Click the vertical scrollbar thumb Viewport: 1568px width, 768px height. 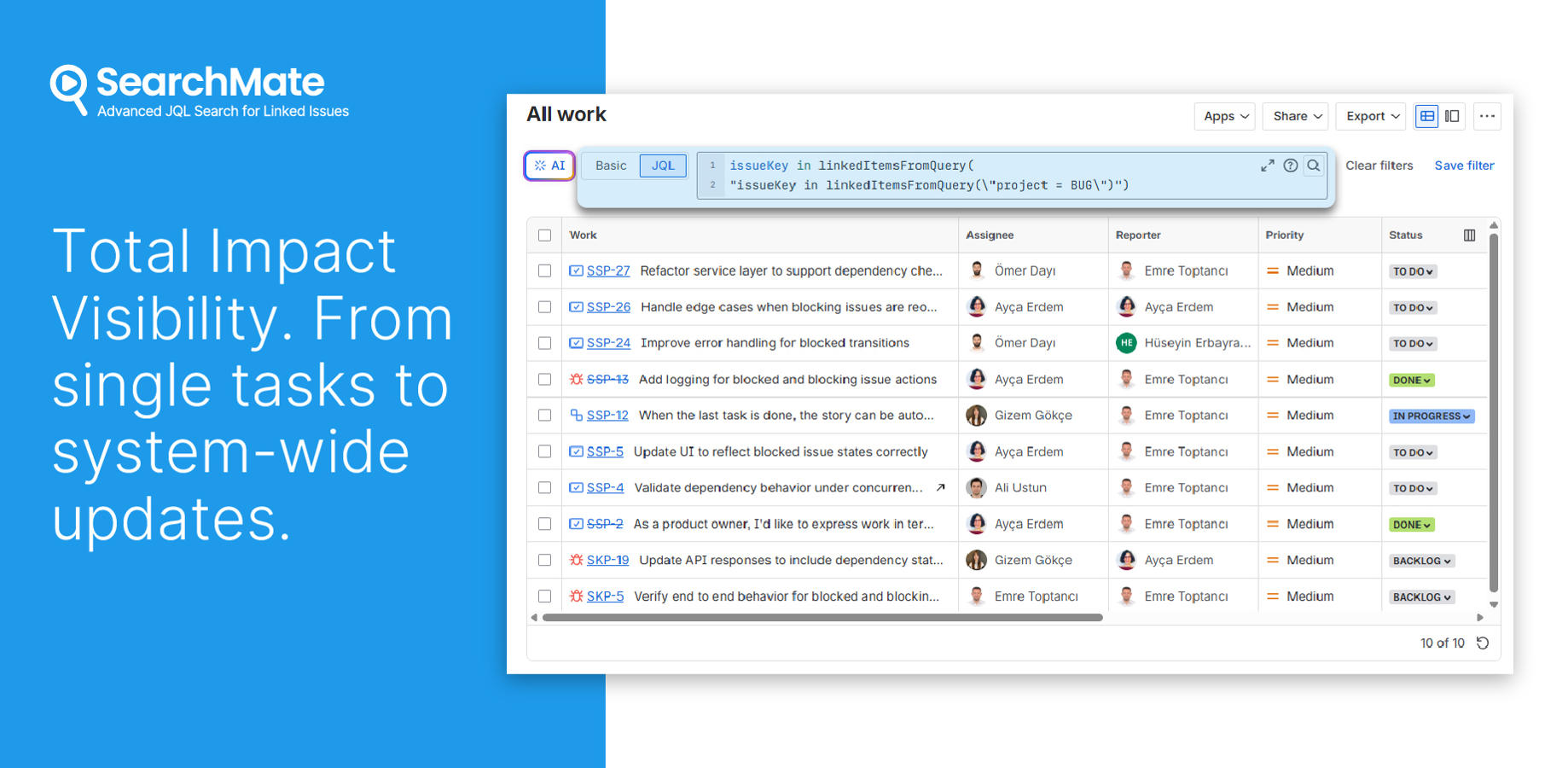(x=1494, y=412)
